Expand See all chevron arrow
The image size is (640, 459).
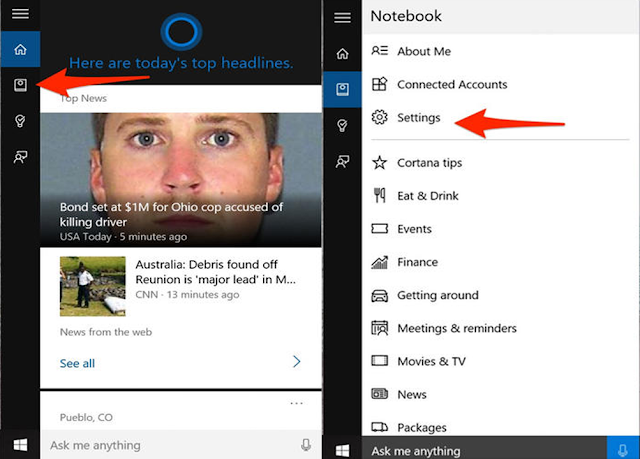pos(297,361)
